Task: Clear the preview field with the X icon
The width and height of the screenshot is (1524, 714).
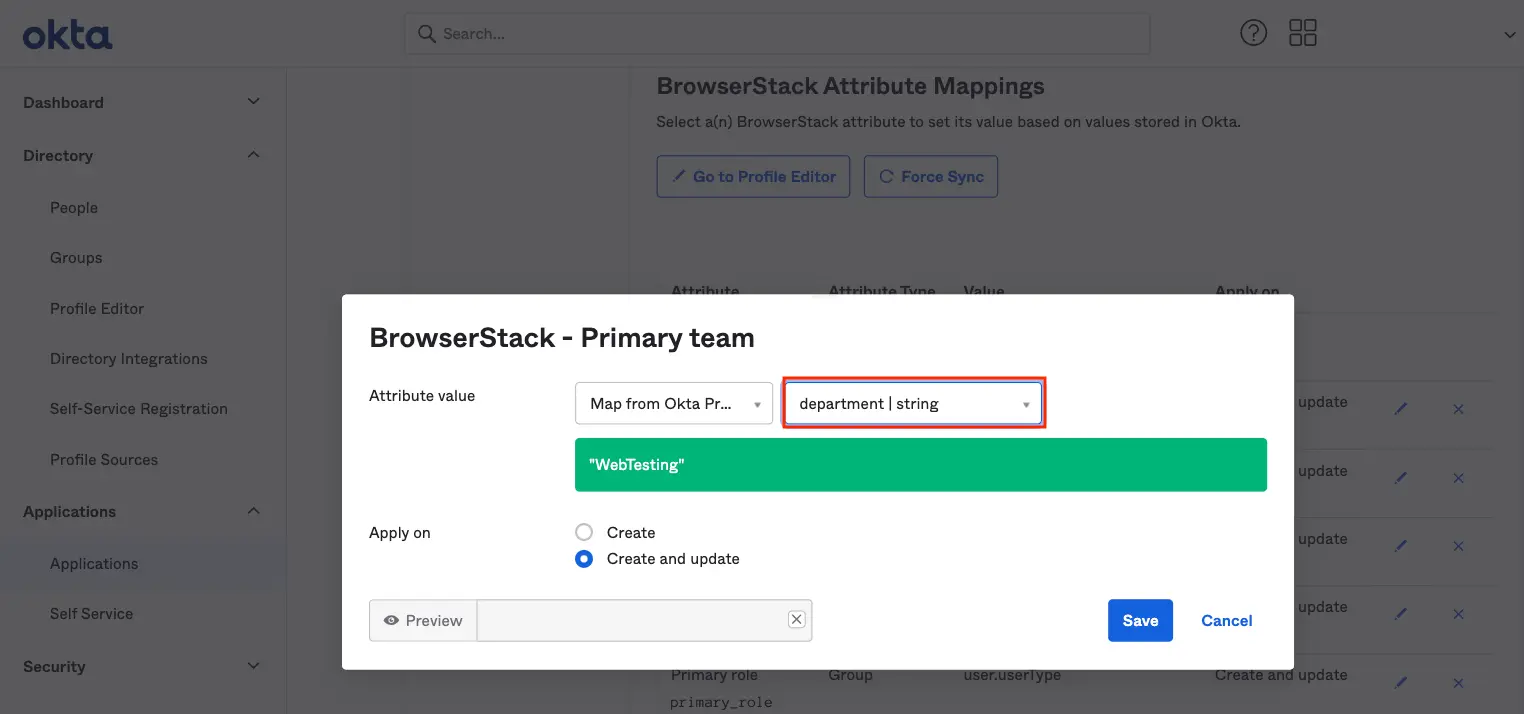Action: 796,620
